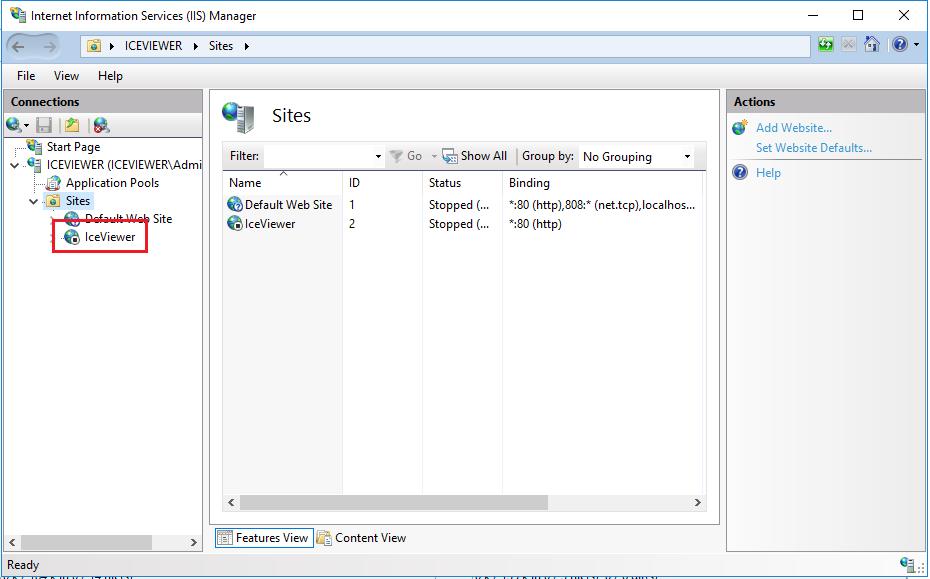This screenshot has width=930, height=579.
Task: Switch to Features View tab
Action: click(x=264, y=537)
